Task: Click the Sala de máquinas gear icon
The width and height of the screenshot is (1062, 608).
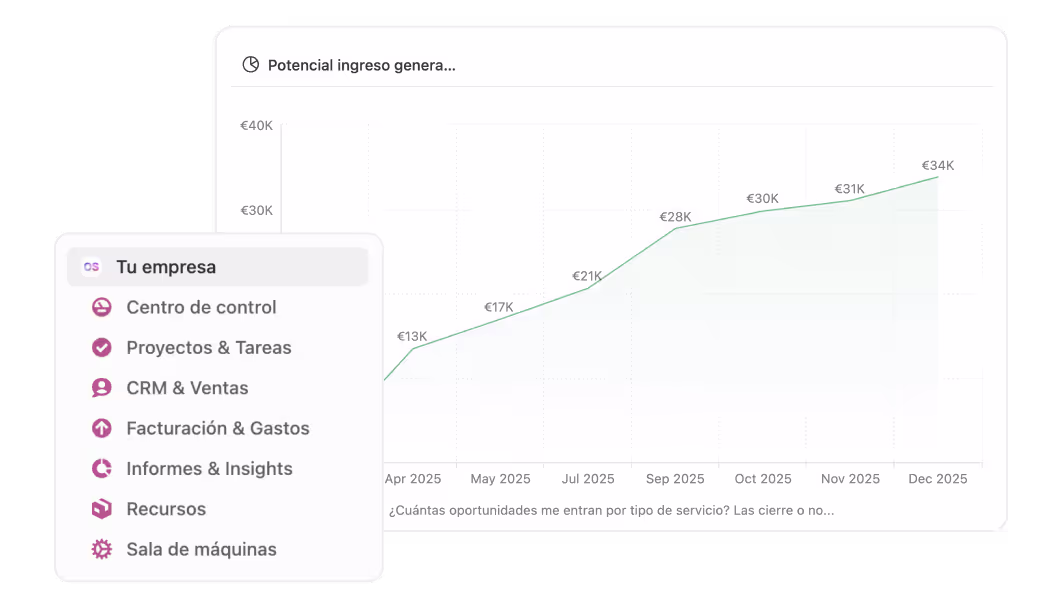Action: (102, 549)
